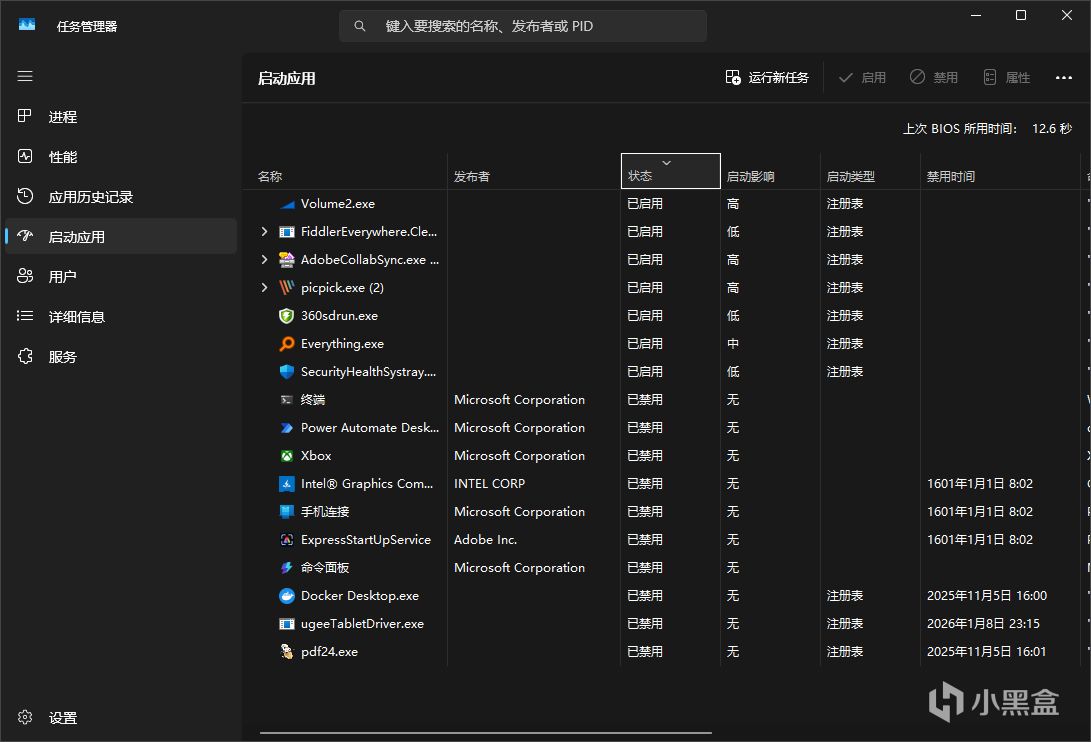Click the INTEL CORP publisher cell
The height and width of the screenshot is (742, 1091).
click(x=489, y=484)
